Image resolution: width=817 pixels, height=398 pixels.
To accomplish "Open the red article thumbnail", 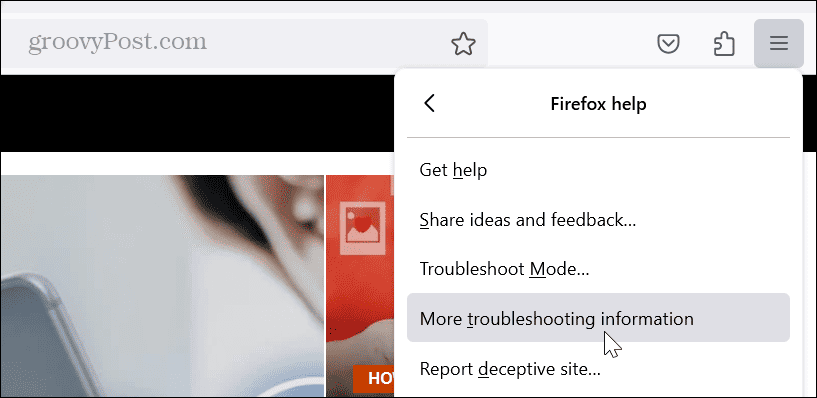I will [360, 286].
